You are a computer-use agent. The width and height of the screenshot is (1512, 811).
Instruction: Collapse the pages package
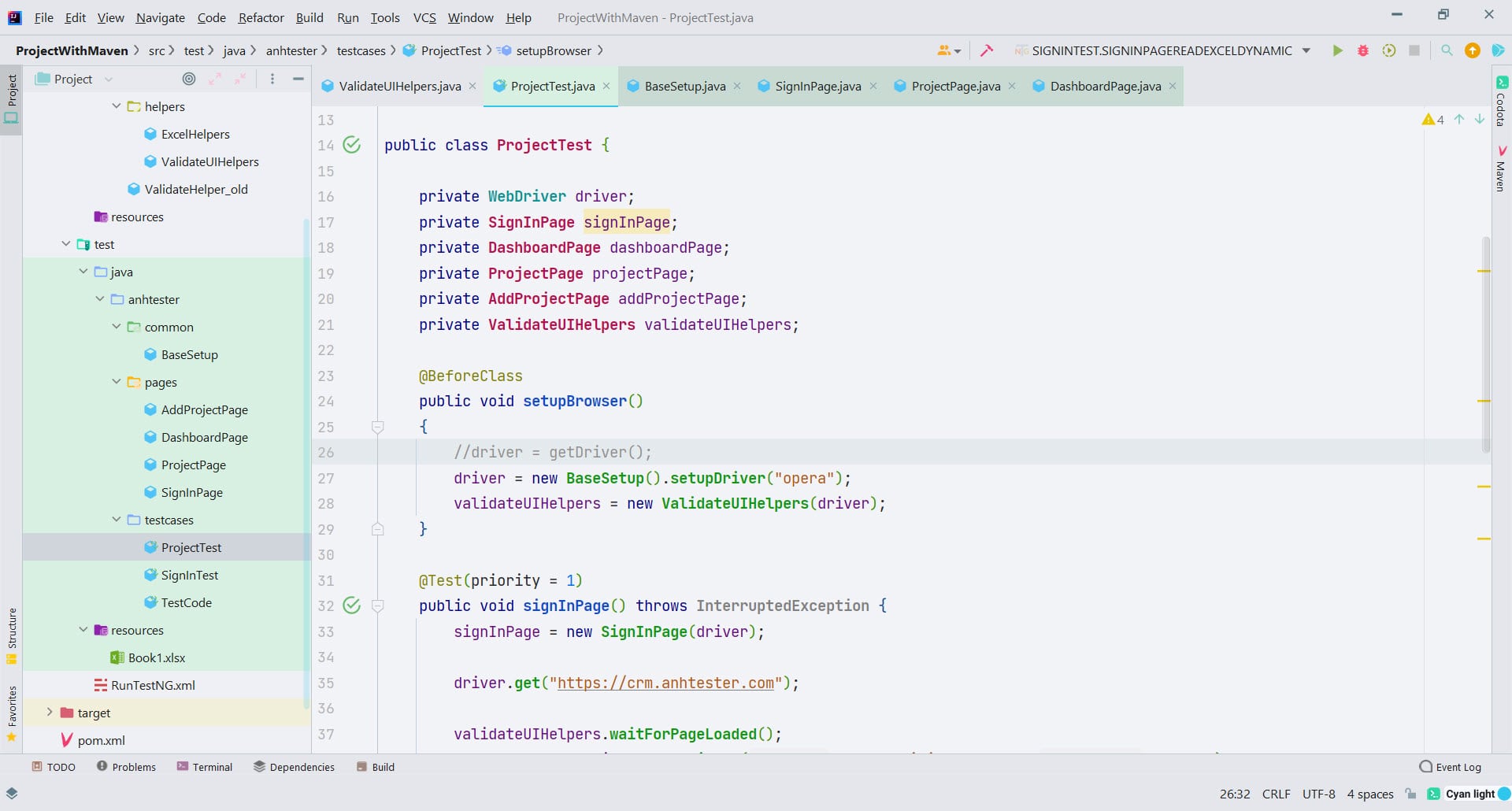tap(117, 382)
